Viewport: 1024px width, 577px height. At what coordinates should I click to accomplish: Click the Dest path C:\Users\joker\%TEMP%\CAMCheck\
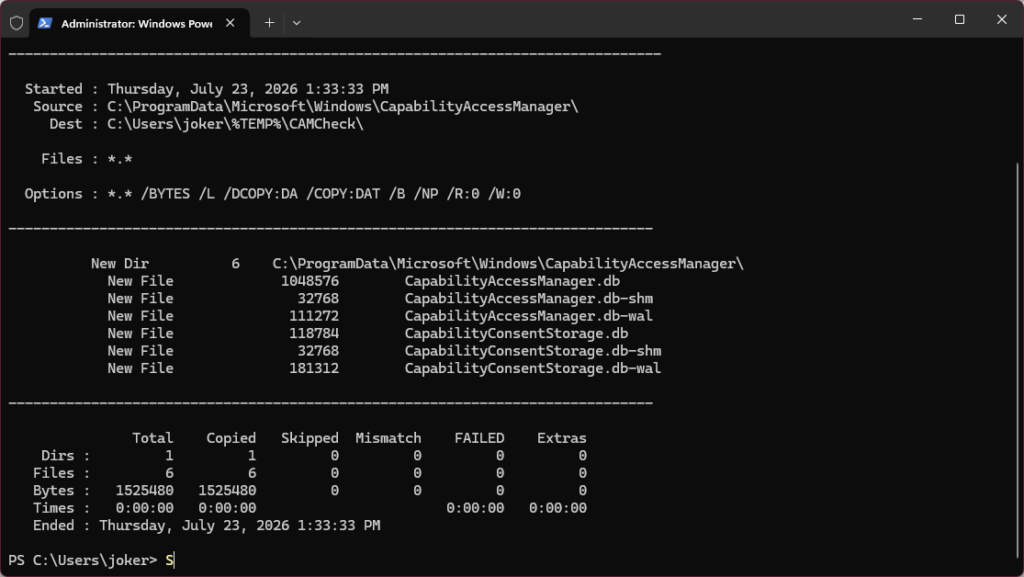tap(235, 124)
